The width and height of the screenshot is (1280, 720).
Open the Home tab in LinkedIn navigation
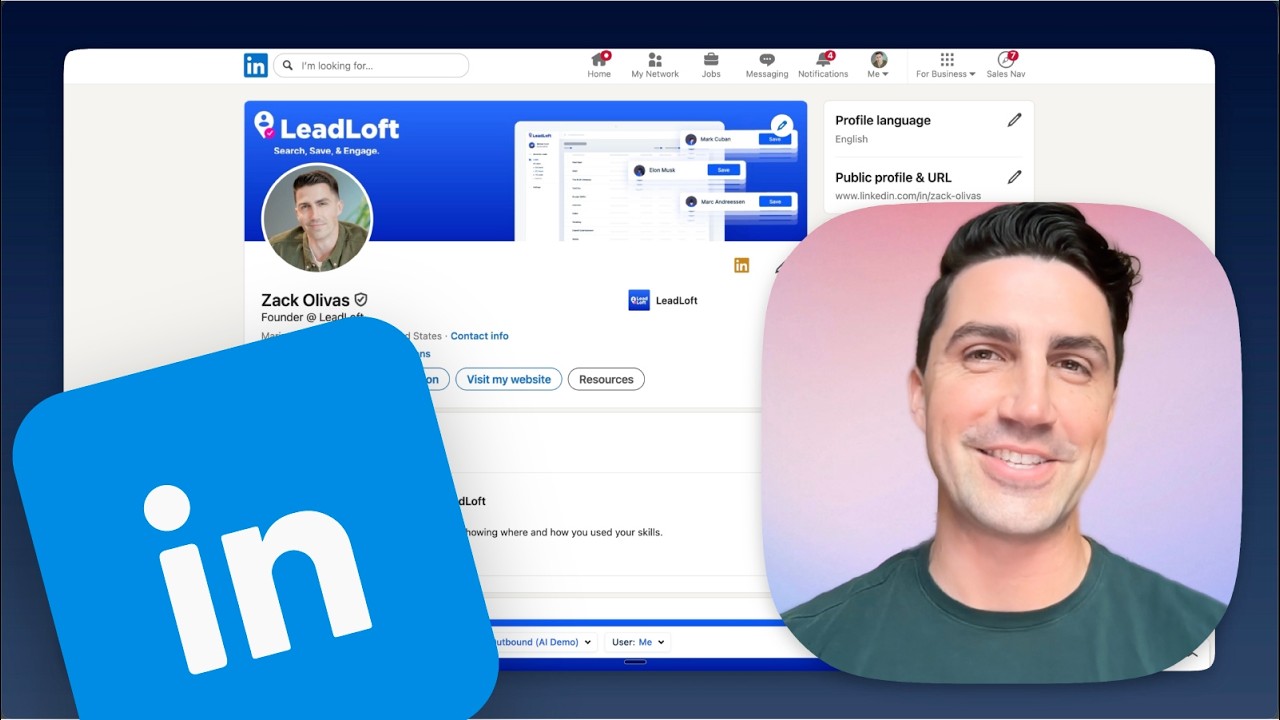click(599, 66)
